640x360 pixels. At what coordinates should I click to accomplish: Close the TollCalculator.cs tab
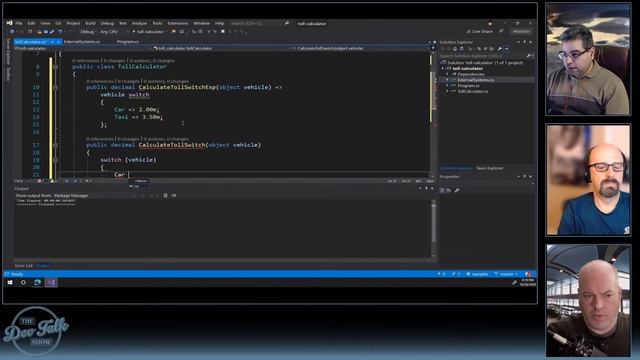[58, 42]
